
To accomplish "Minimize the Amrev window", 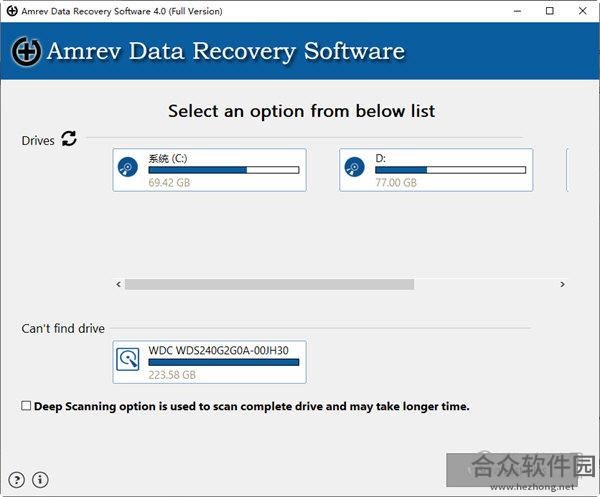I will coord(517,11).
